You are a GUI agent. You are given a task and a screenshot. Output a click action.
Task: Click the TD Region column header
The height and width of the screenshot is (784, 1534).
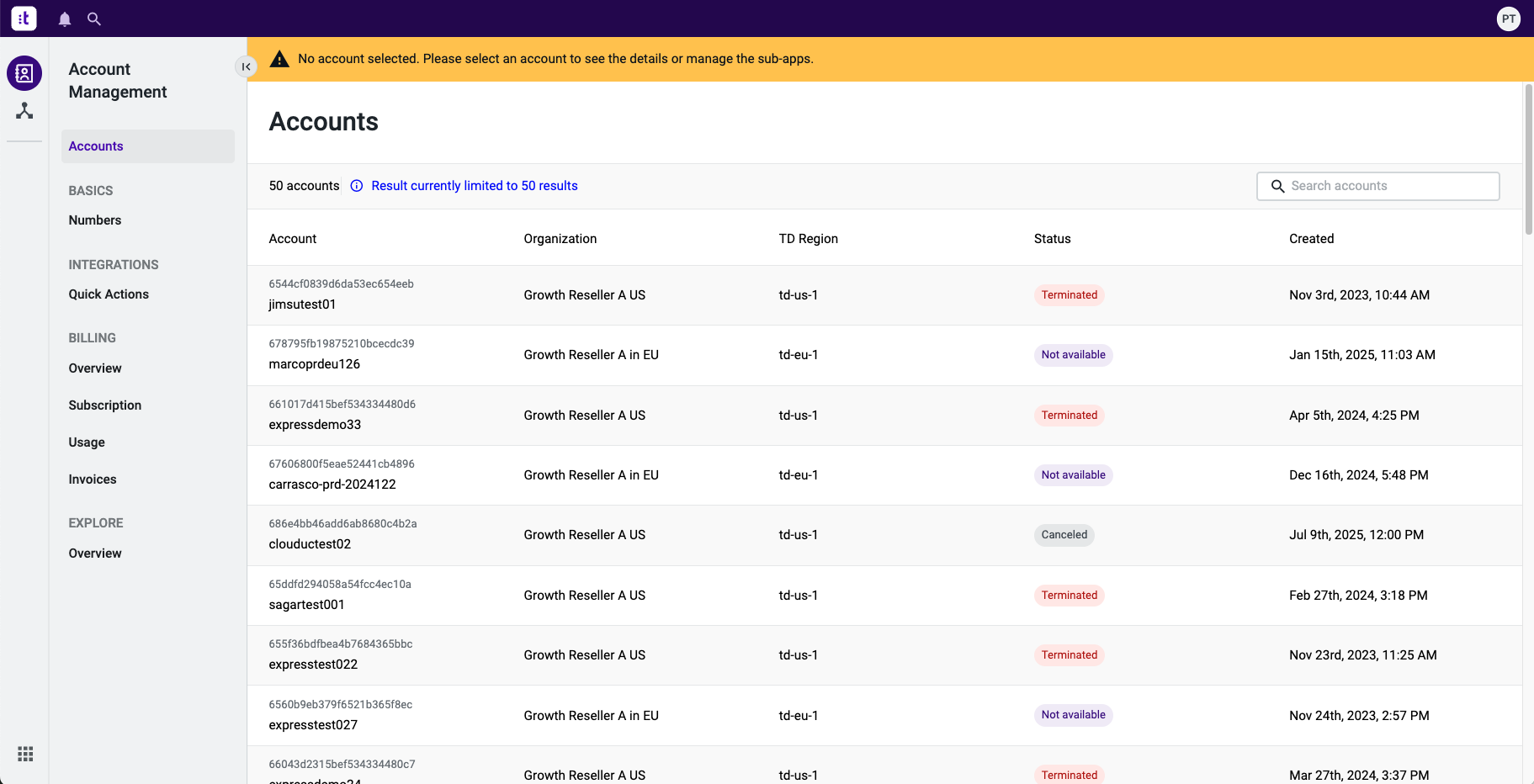coord(809,239)
